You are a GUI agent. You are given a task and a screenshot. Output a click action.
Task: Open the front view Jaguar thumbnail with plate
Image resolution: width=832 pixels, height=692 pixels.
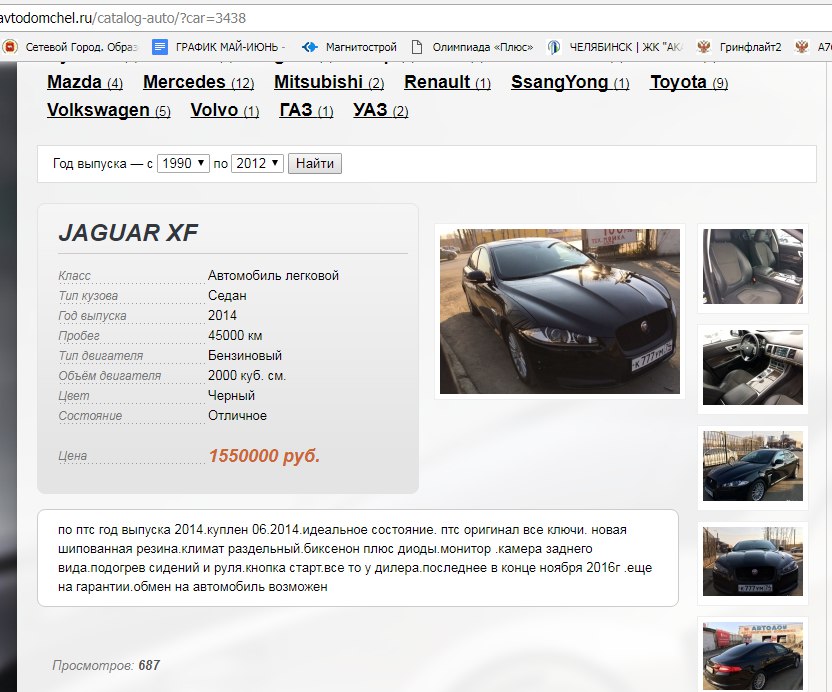coord(752,561)
